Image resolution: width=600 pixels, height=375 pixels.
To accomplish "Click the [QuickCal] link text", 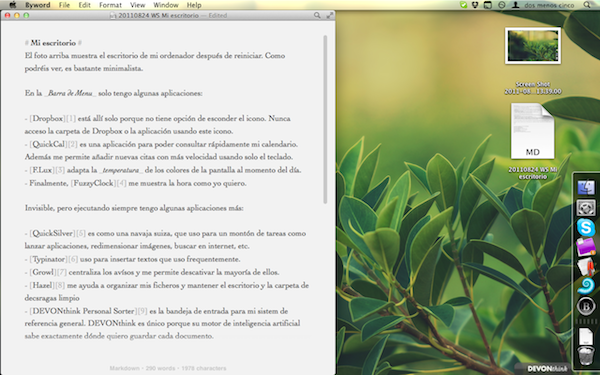I will 49,144.
